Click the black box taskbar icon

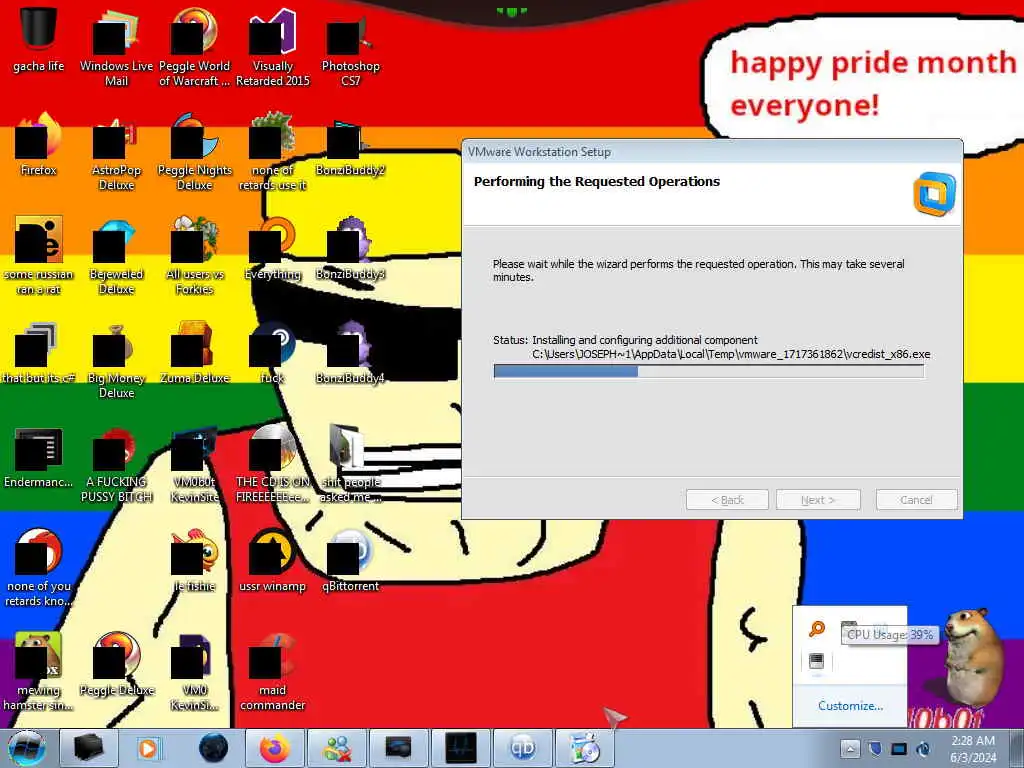tap(89, 748)
